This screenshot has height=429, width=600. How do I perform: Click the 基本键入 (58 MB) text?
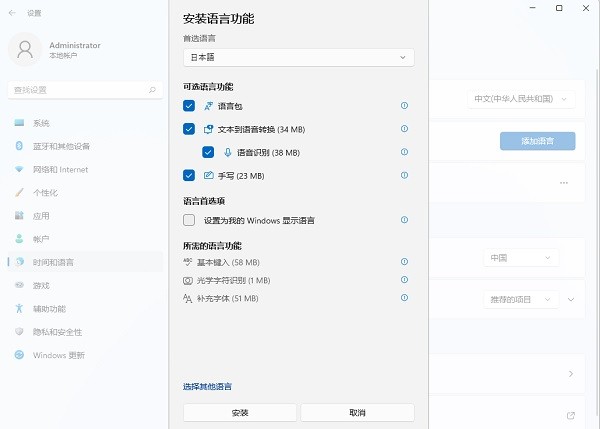coord(228,263)
